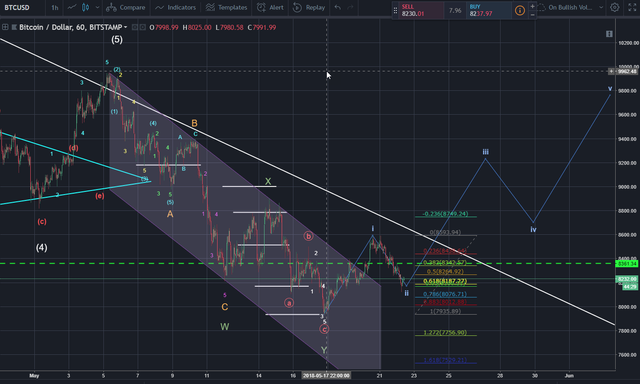Click the 10200.00 price scale label
The width and height of the screenshot is (640, 384).
(628, 43)
